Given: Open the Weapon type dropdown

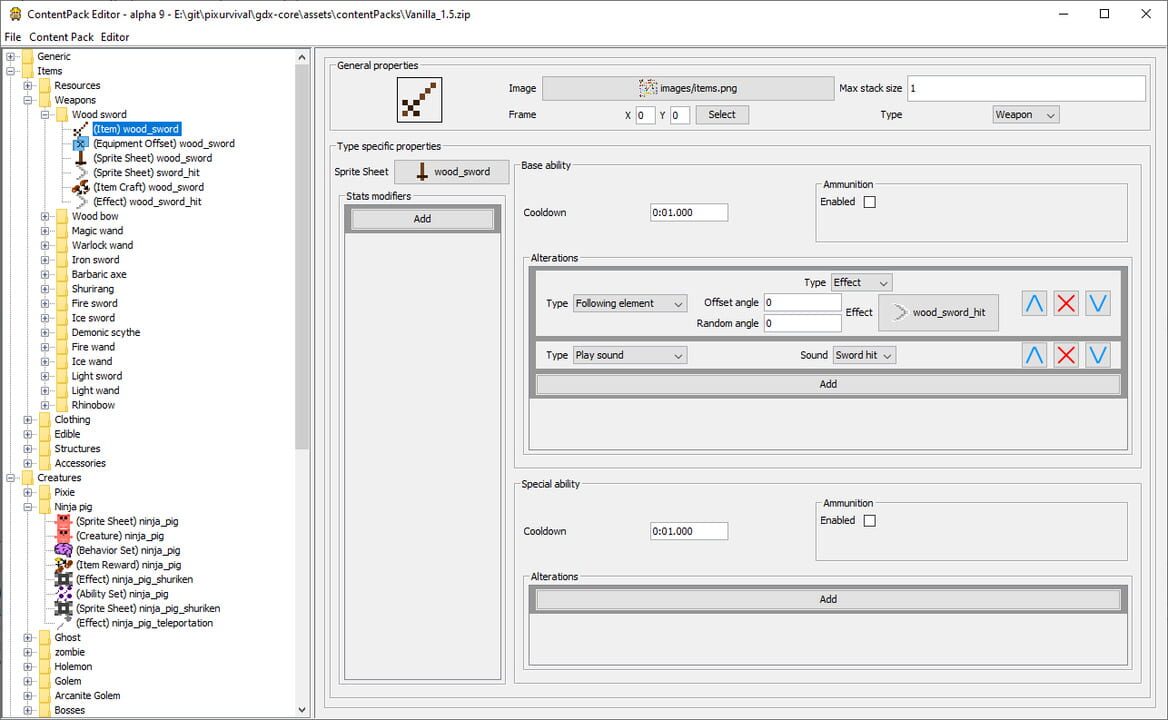Looking at the screenshot, I should point(1025,115).
